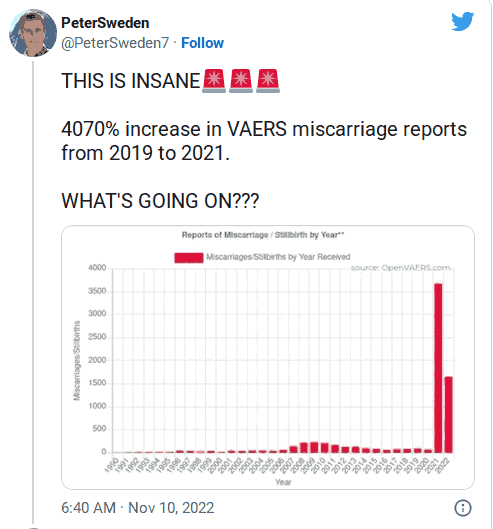493x529 pixels.
Task: Click the middle red siren emoji
Action: click(241, 81)
